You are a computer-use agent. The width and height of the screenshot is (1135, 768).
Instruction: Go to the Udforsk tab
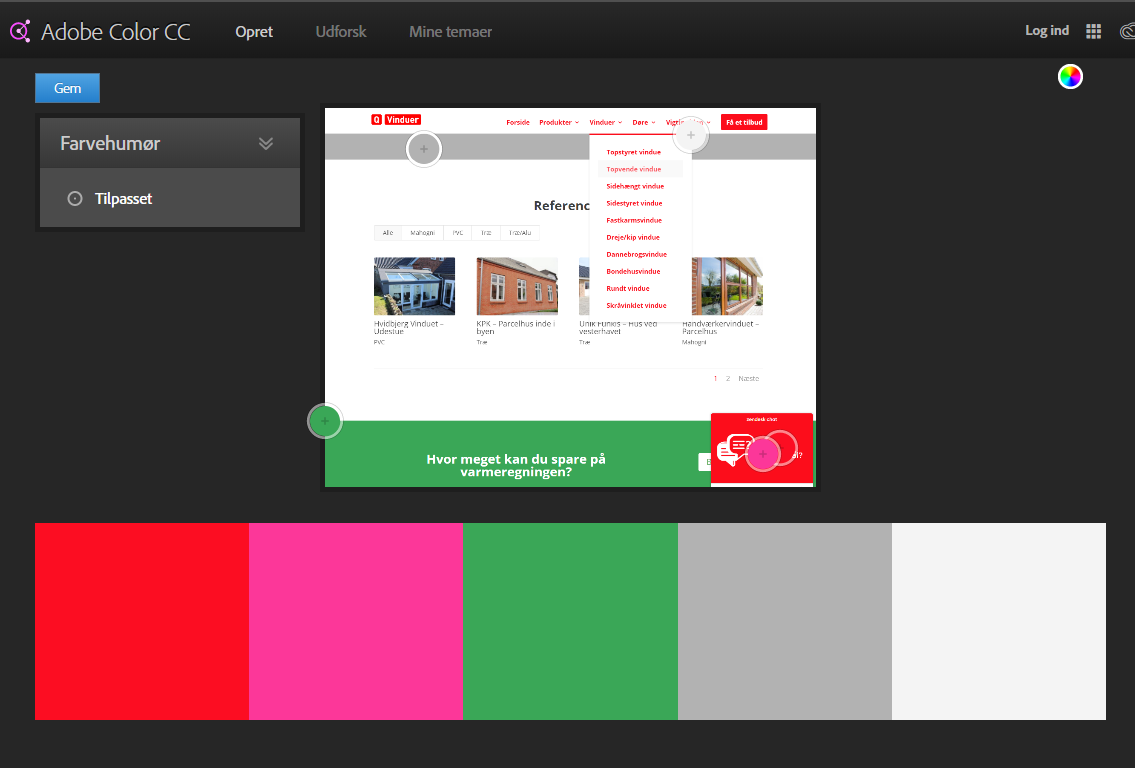(x=341, y=32)
